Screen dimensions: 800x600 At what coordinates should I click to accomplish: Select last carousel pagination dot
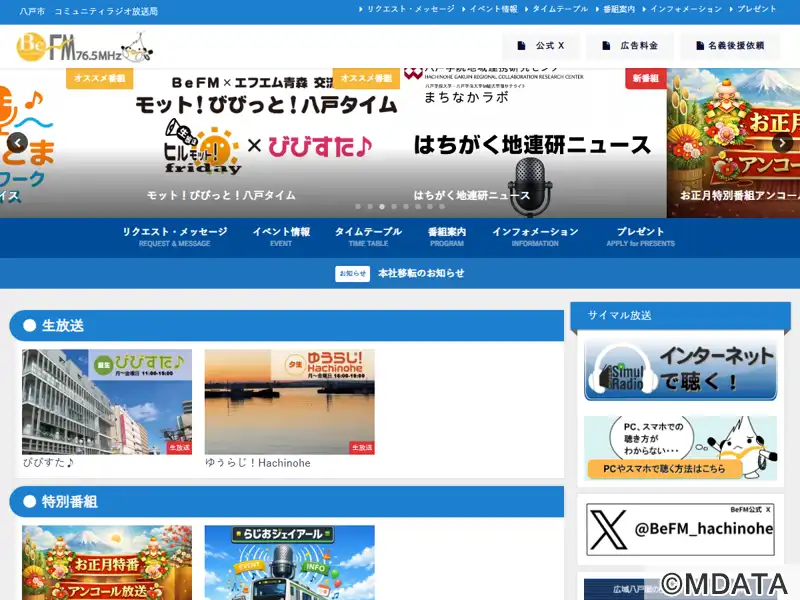coord(442,207)
